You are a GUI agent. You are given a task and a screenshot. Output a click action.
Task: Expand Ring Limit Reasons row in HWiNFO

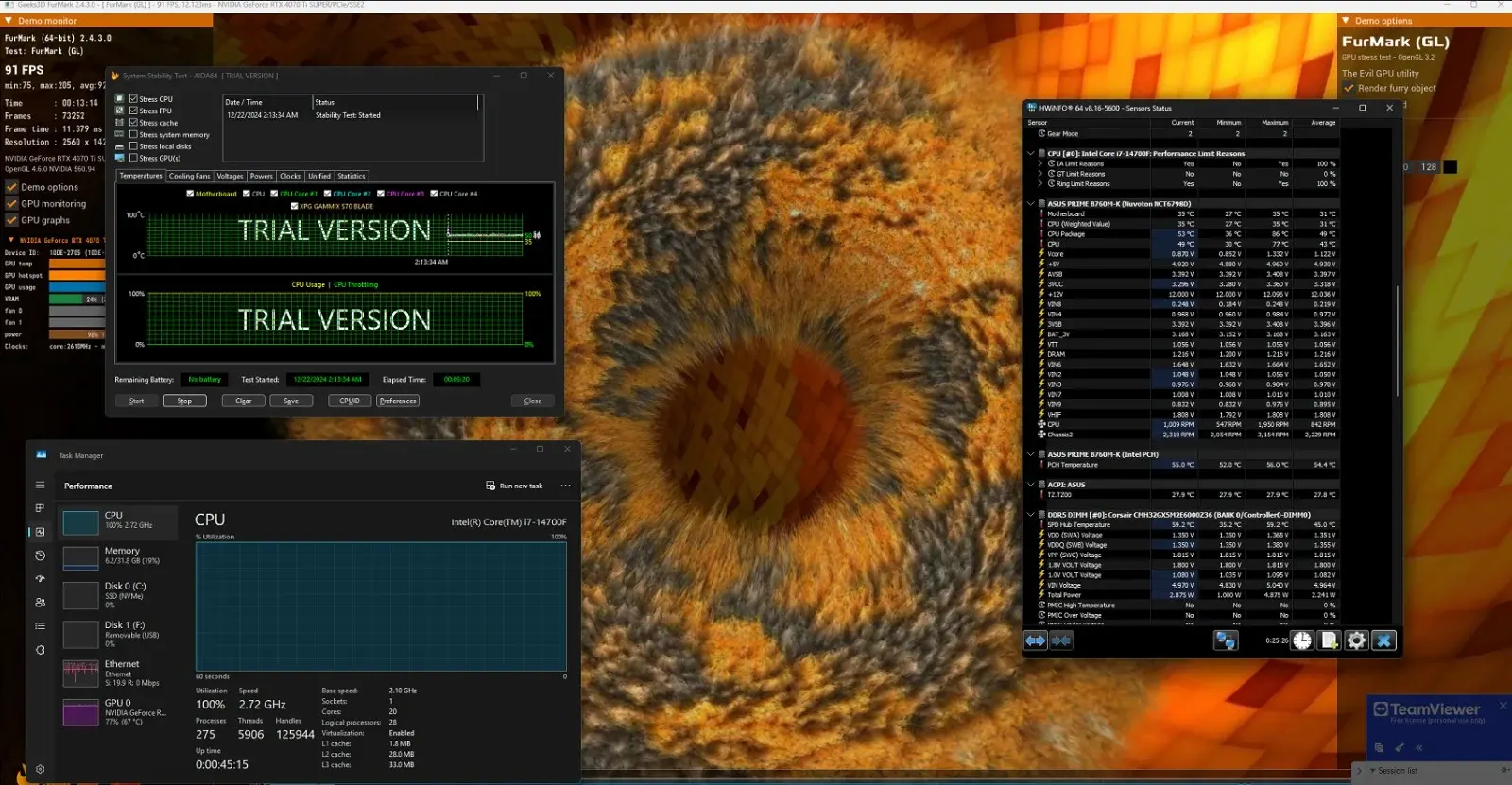point(1040,183)
